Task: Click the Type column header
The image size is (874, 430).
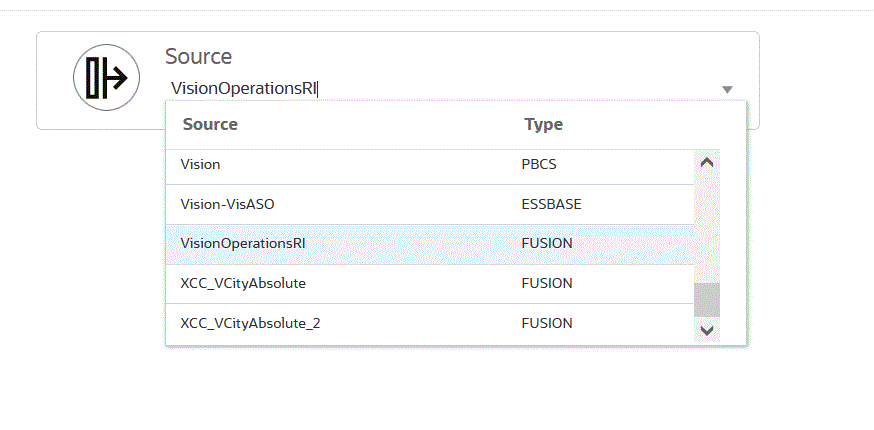Action: [x=543, y=125]
